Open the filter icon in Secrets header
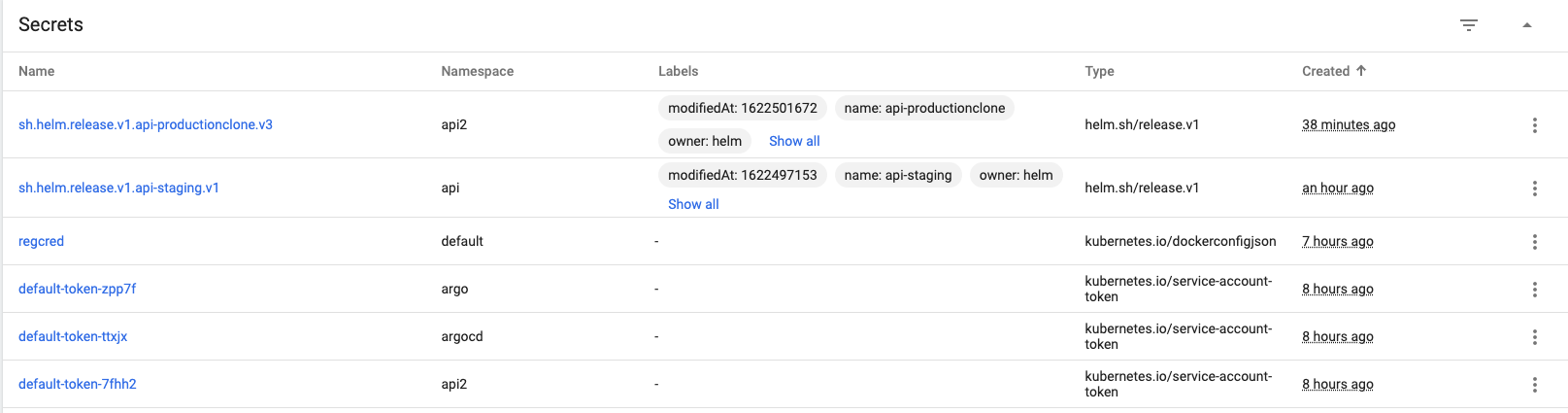The height and width of the screenshot is (413, 1568). click(x=1469, y=25)
